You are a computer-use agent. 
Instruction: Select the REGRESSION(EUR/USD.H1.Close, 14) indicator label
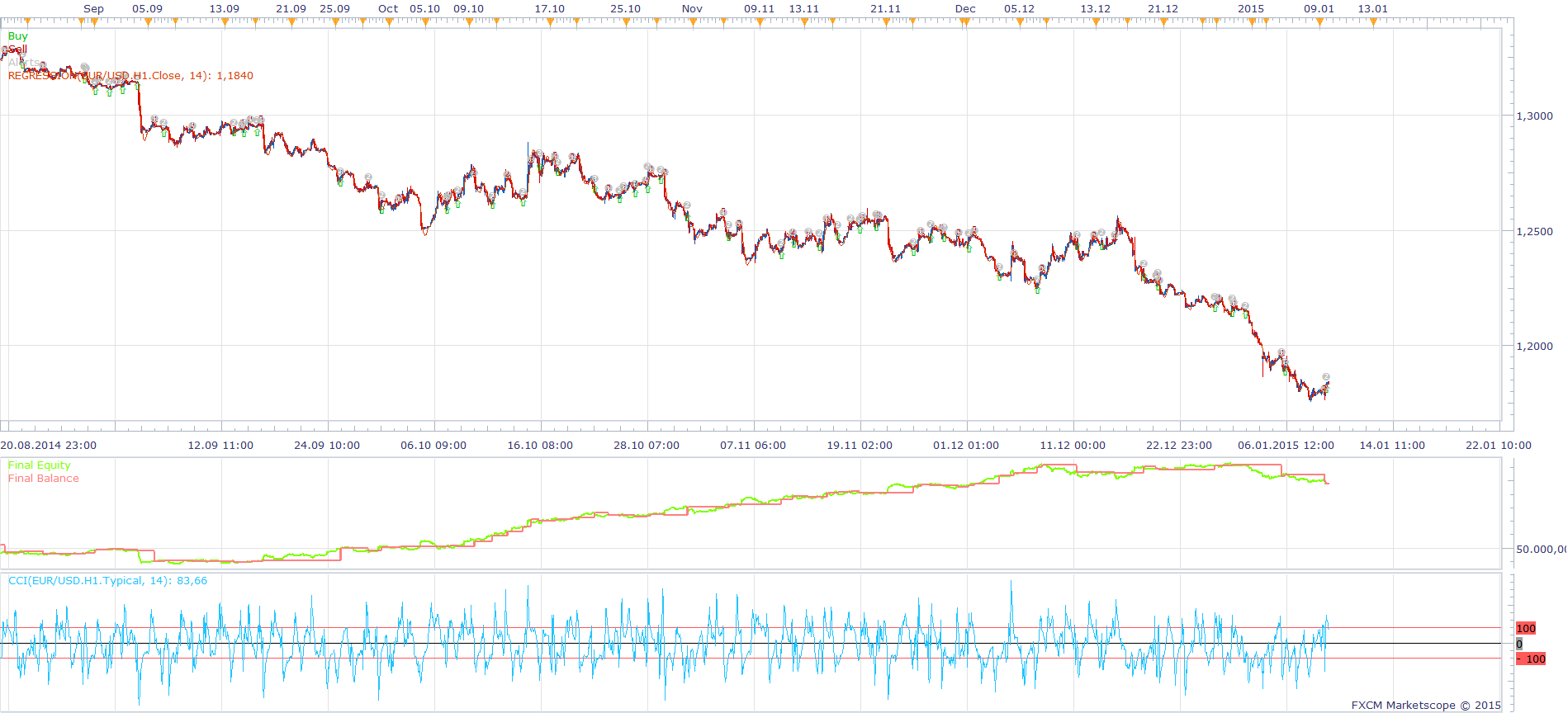pyautogui.click(x=130, y=76)
